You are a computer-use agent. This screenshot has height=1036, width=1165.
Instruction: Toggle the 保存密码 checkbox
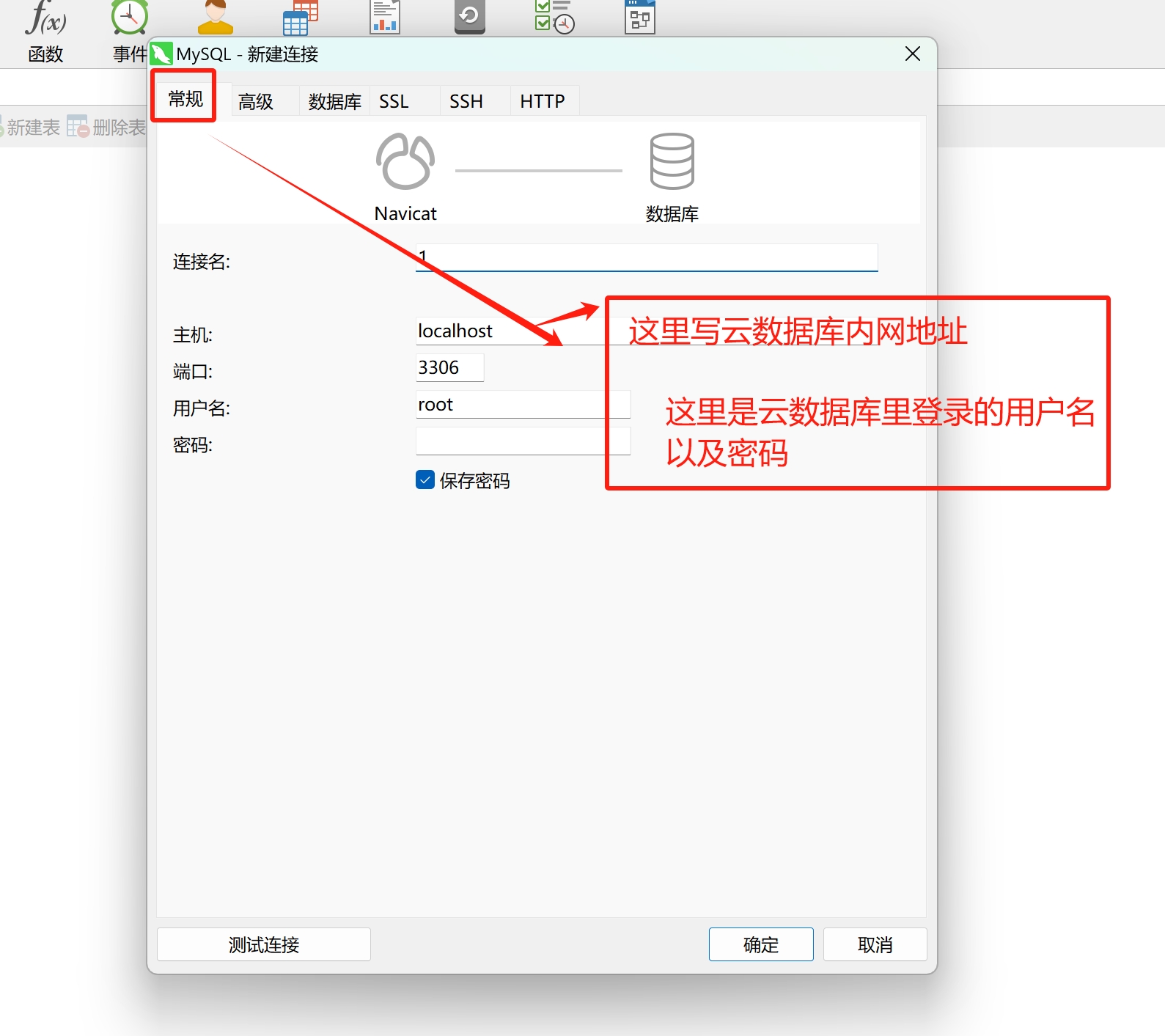pyautogui.click(x=425, y=480)
